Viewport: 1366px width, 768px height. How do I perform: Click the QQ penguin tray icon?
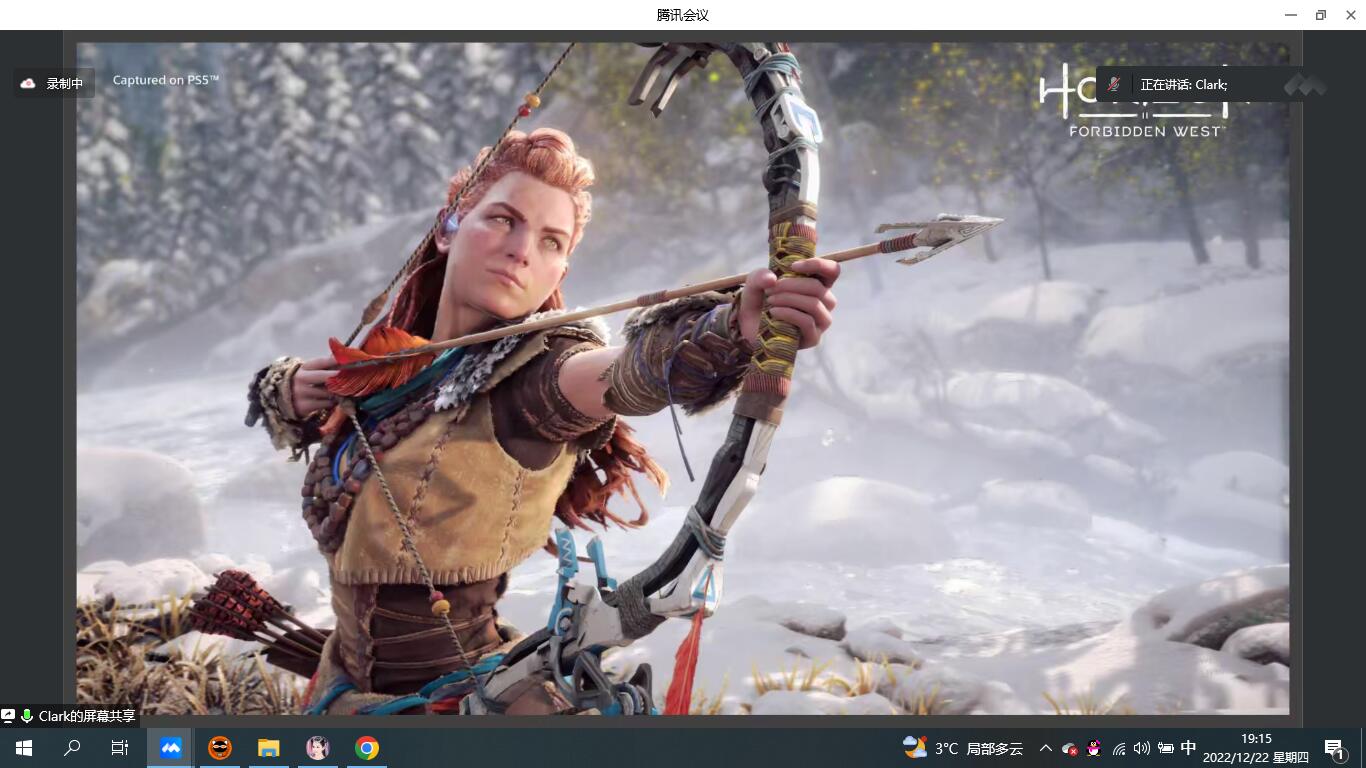tap(1094, 748)
